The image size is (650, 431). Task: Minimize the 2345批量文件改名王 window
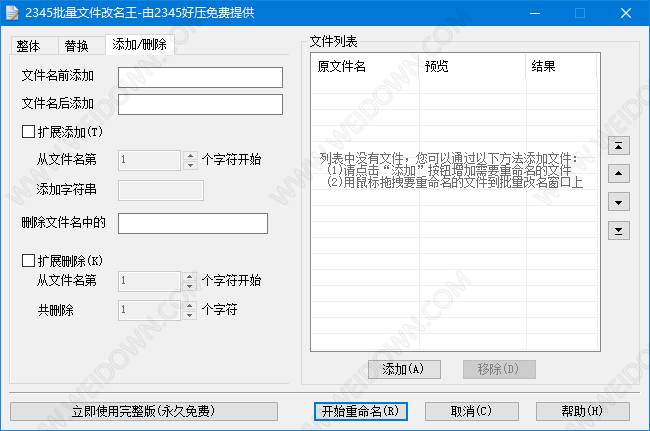coord(535,13)
